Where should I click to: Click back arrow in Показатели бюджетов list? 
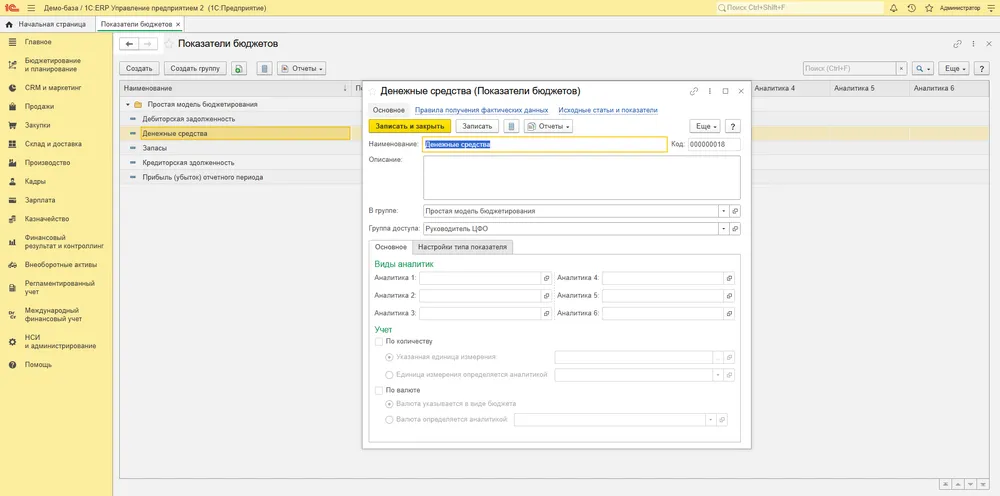129,44
